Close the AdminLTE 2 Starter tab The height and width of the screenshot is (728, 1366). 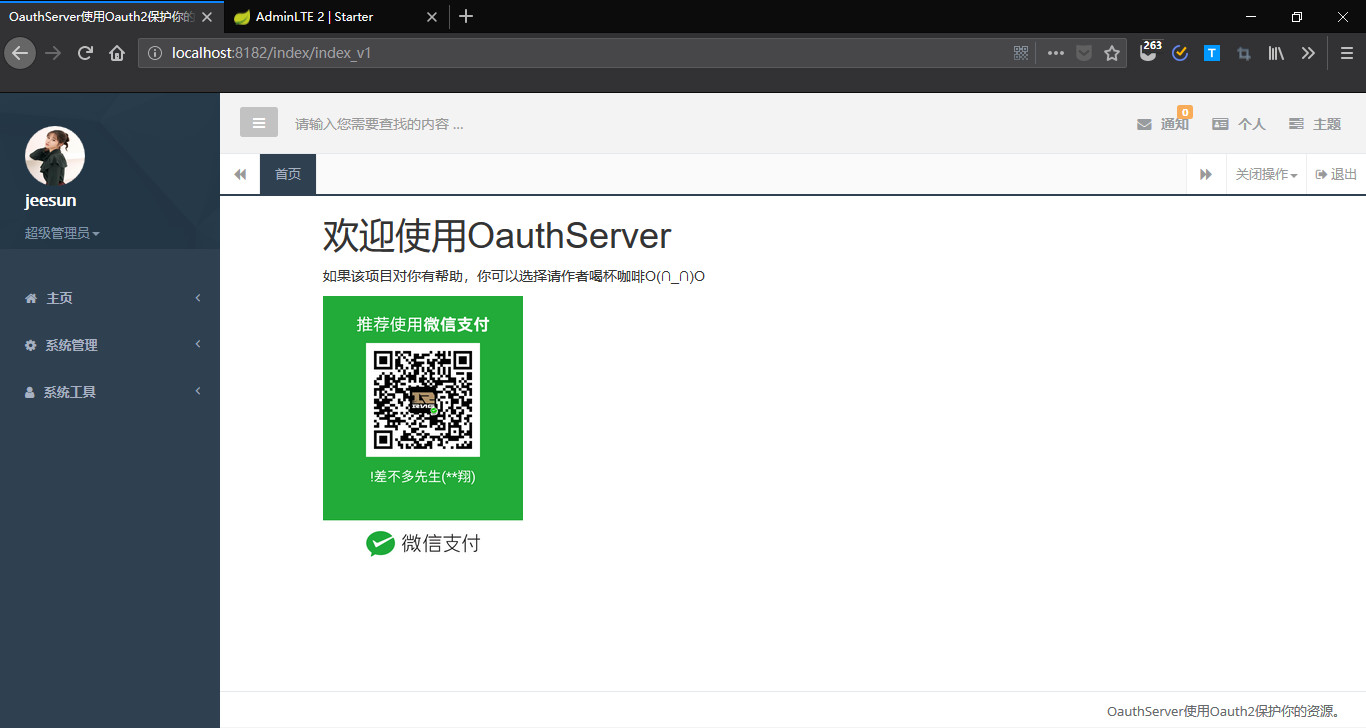[432, 17]
